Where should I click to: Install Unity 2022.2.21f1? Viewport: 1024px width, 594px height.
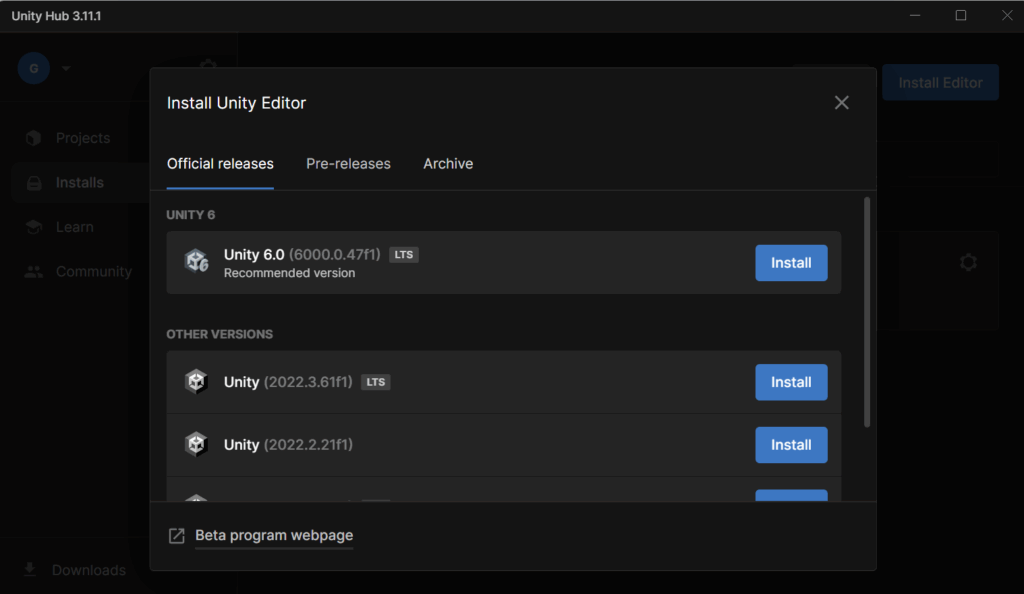[x=791, y=445]
